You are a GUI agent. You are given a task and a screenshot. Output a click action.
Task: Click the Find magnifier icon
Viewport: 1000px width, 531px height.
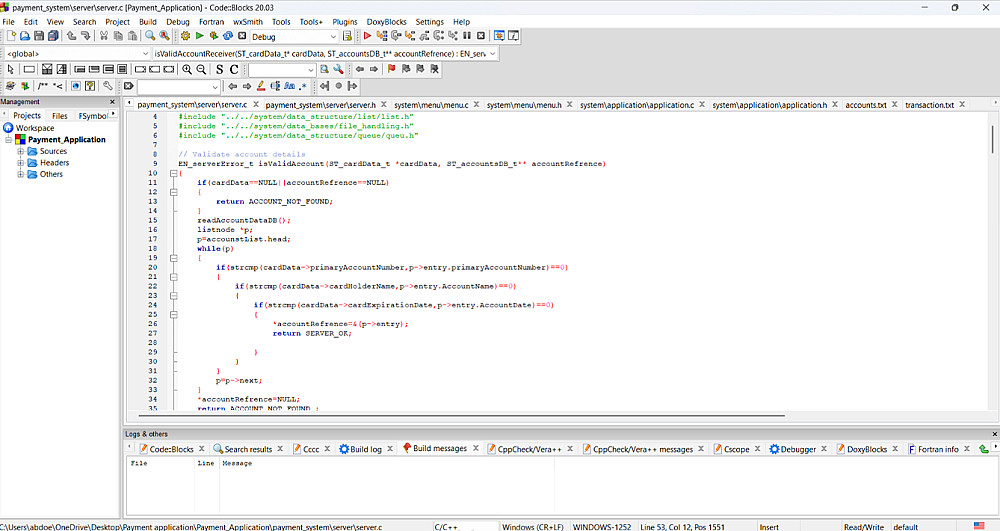[150, 36]
